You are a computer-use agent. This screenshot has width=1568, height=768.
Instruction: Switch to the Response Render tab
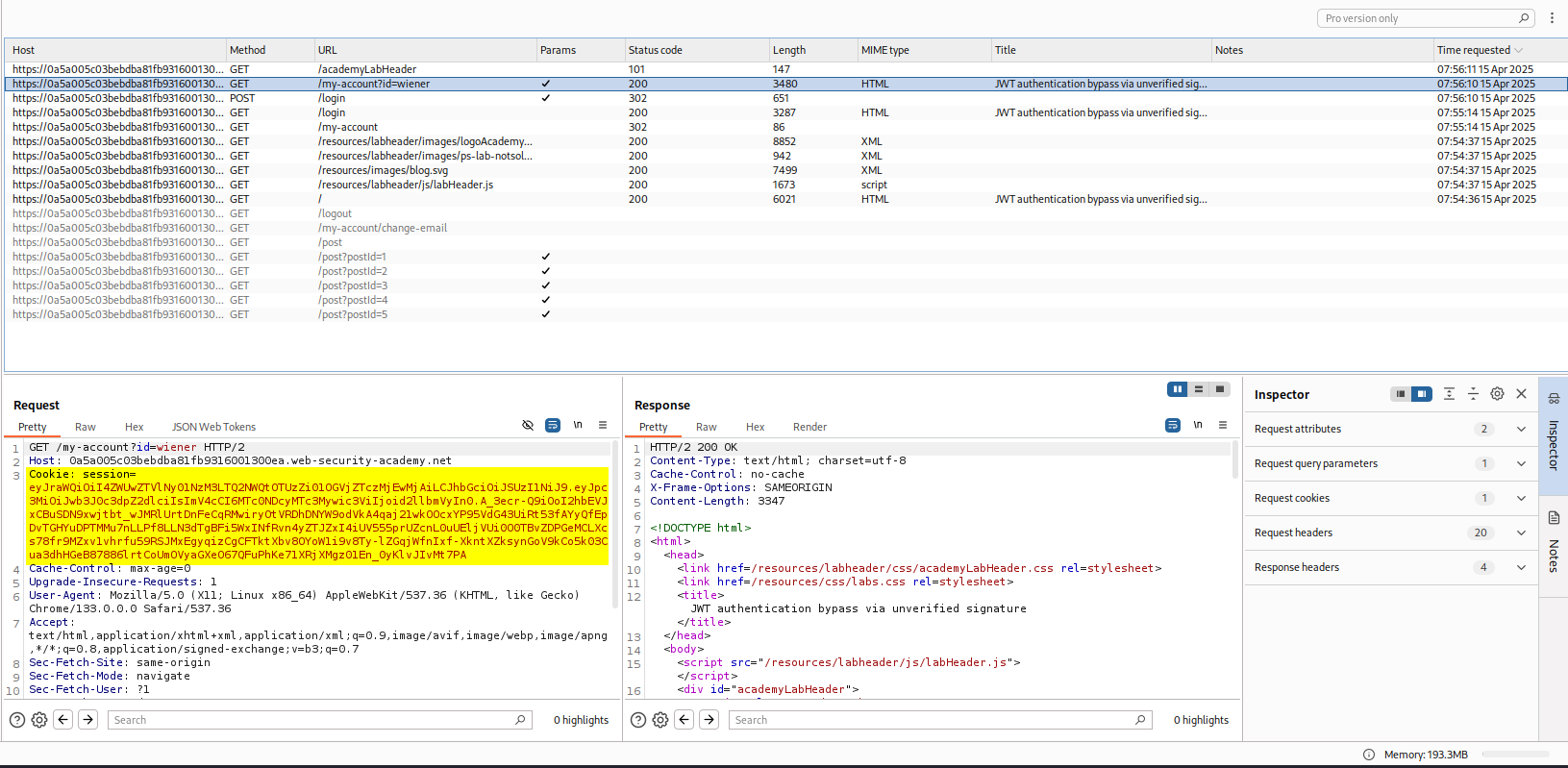(x=809, y=427)
